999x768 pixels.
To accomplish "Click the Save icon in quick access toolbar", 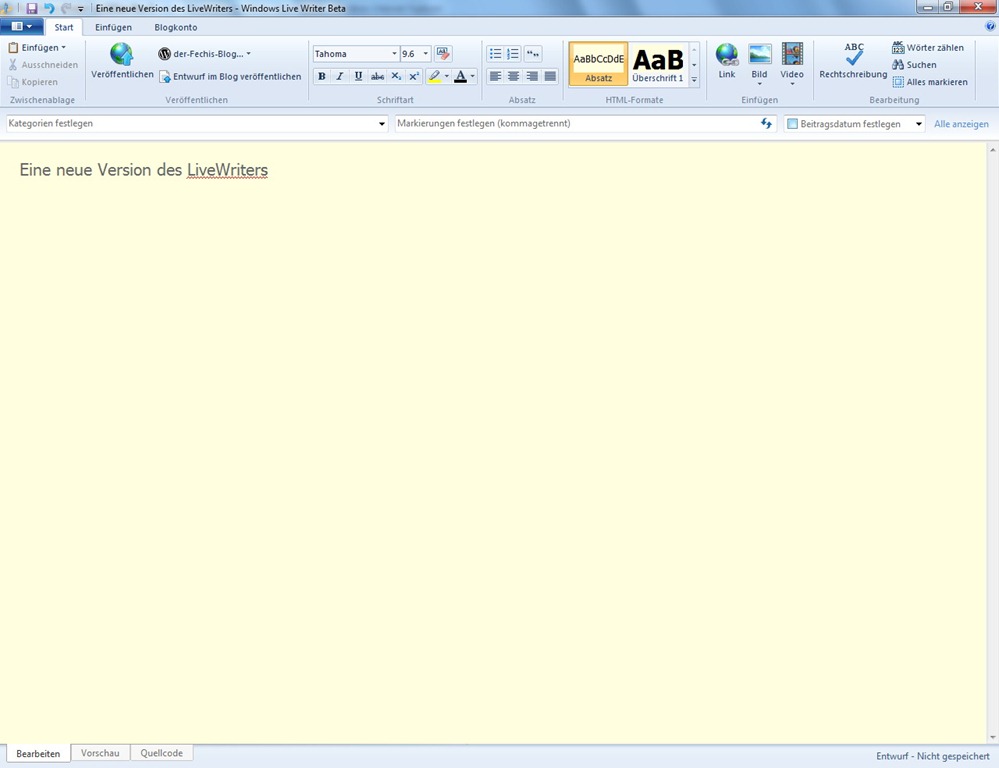I will [x=31, y=8].
